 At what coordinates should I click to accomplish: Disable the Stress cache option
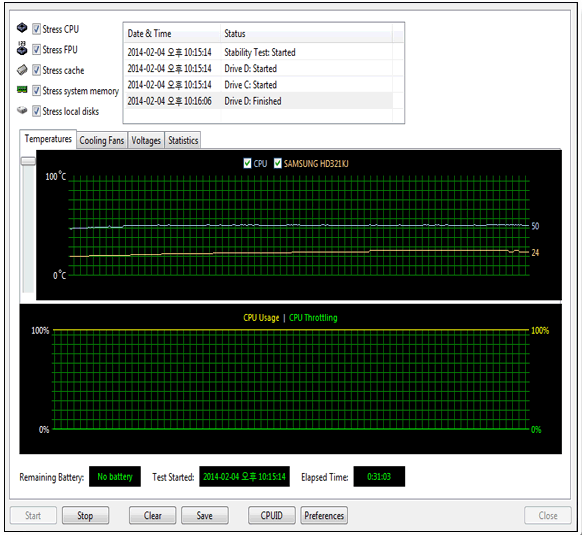[36, 70]
